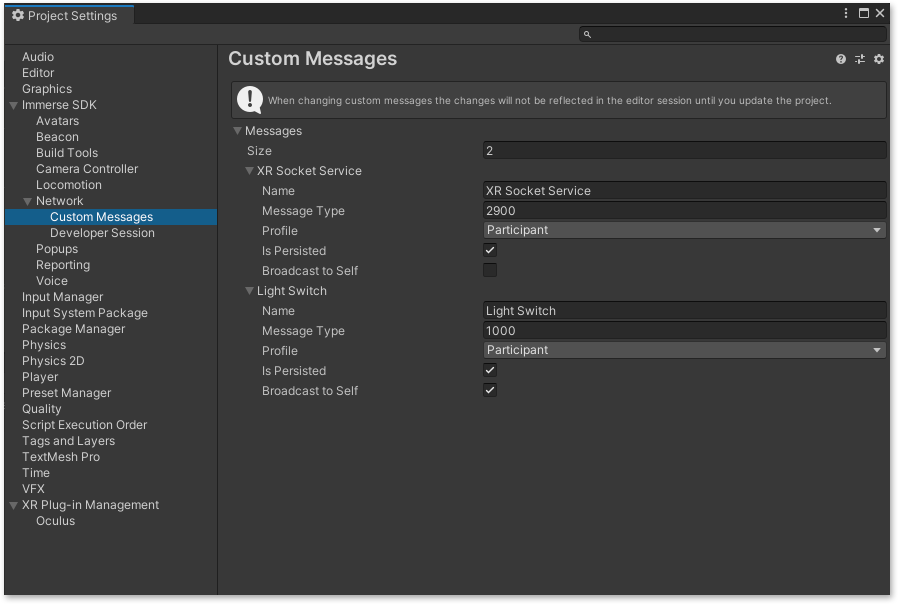Collapse the XR Plug-in Management arrow
The width and height of the screenshot is (898, 604).
pos(14,506)
